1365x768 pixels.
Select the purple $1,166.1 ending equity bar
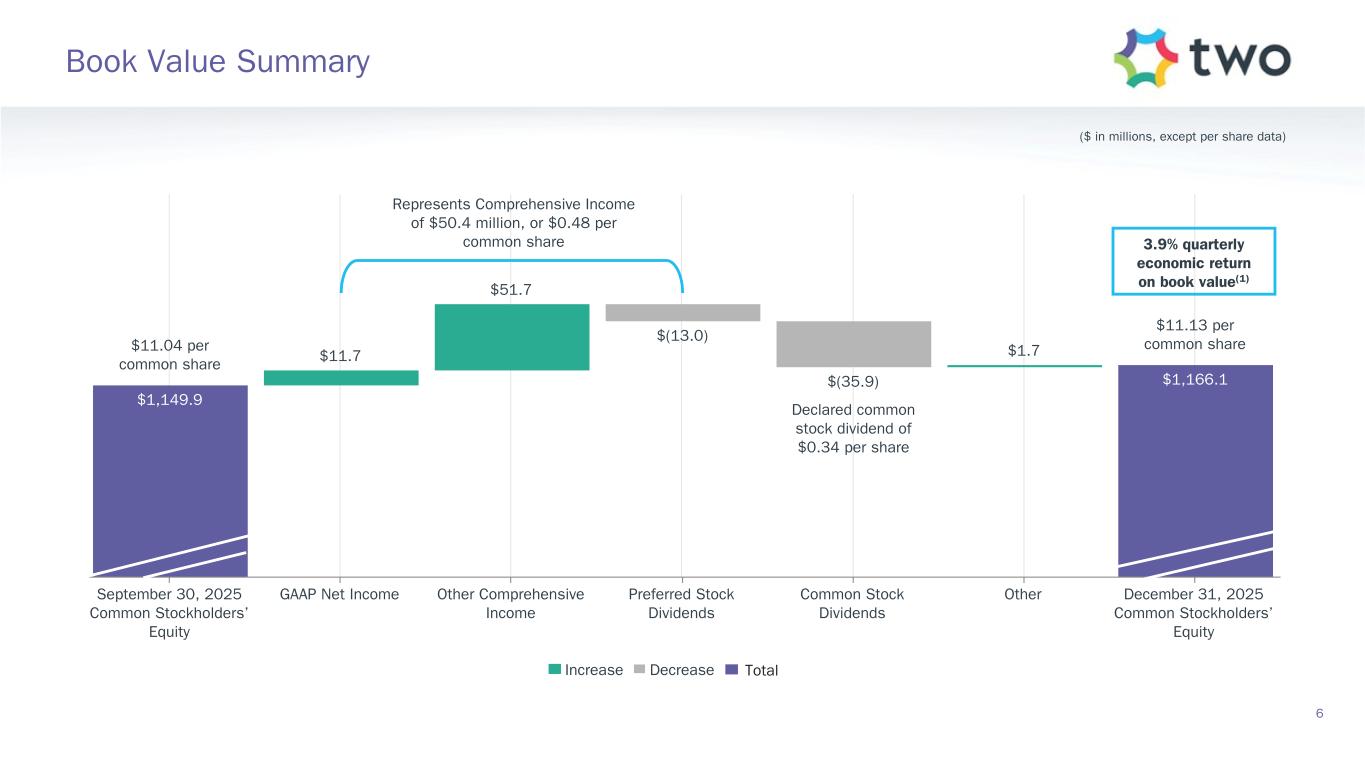click(1195, 460)
